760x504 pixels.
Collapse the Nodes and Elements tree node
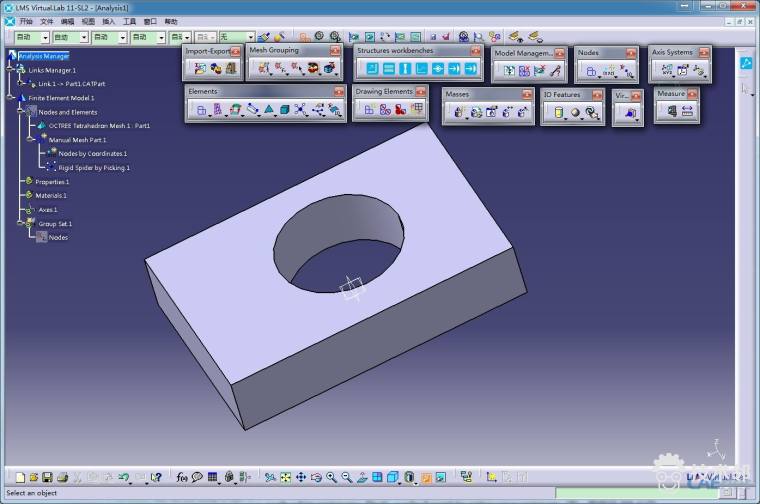(x=22, y=112)
